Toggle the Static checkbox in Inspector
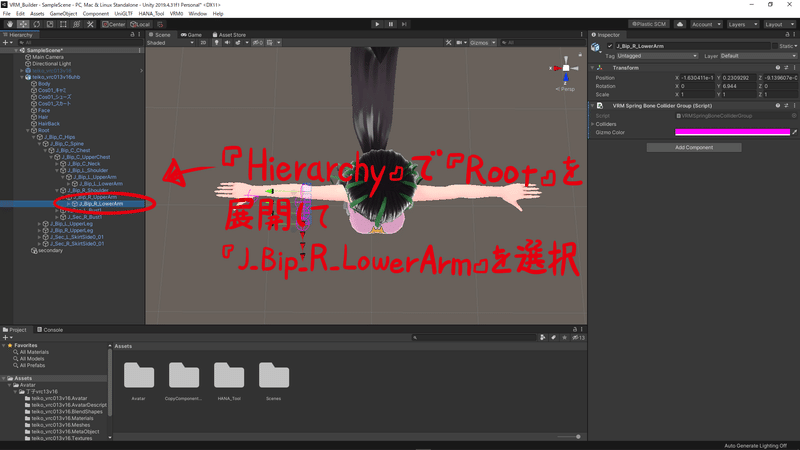The image size is (800, 450). point(774,46)
